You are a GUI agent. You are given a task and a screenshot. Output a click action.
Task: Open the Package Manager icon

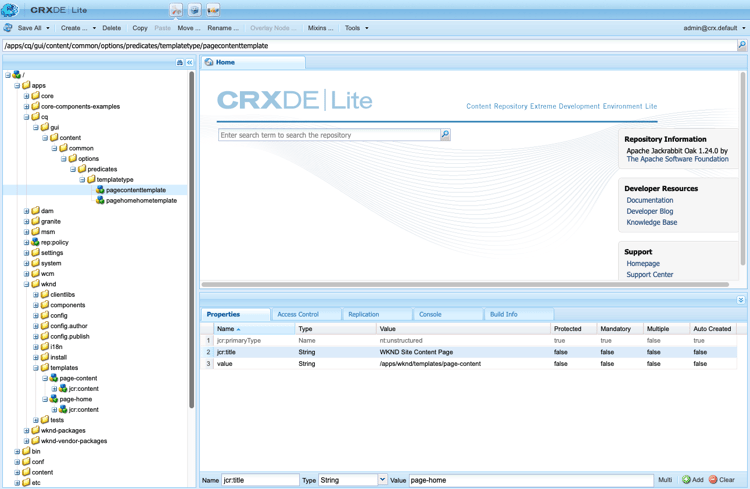(x=194, y=10)
